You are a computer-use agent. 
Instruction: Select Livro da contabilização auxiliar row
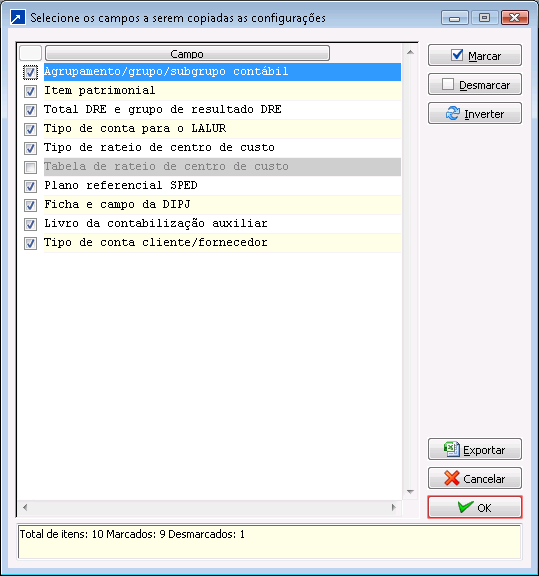(x=222, y=224)
